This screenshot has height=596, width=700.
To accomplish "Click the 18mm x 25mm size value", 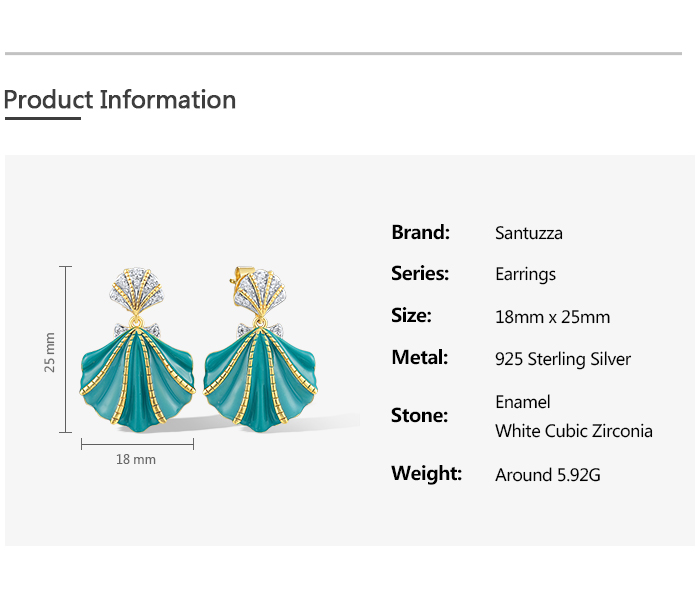I will (552, 317).
